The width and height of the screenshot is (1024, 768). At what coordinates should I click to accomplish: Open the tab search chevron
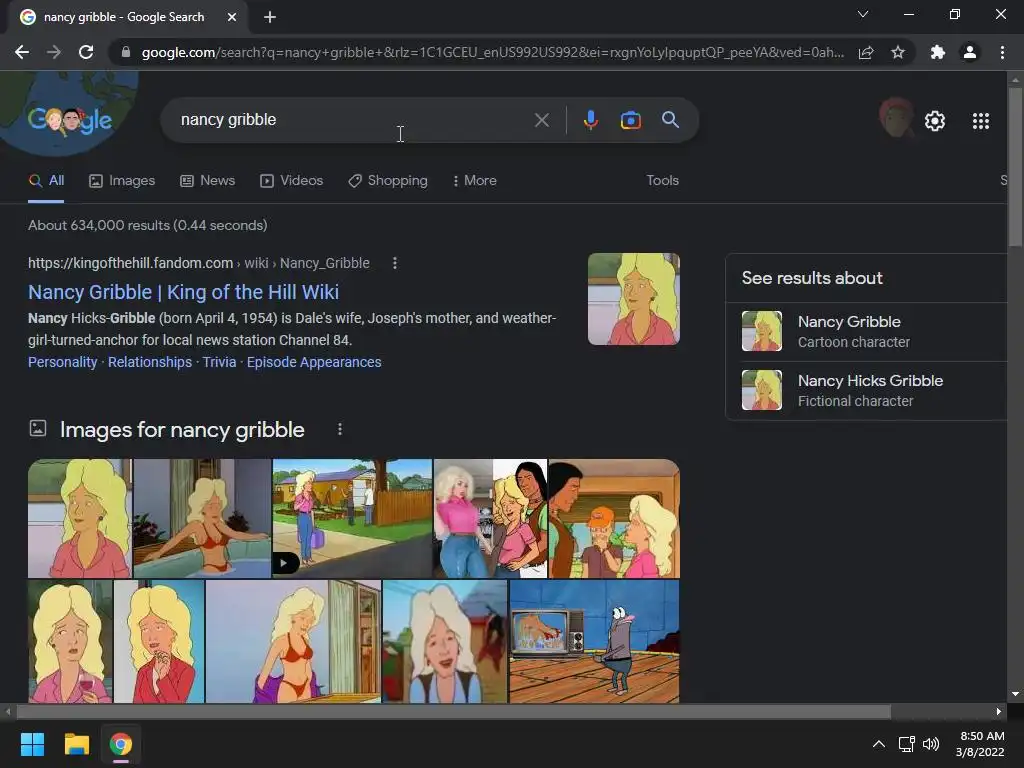click(863, 14)
